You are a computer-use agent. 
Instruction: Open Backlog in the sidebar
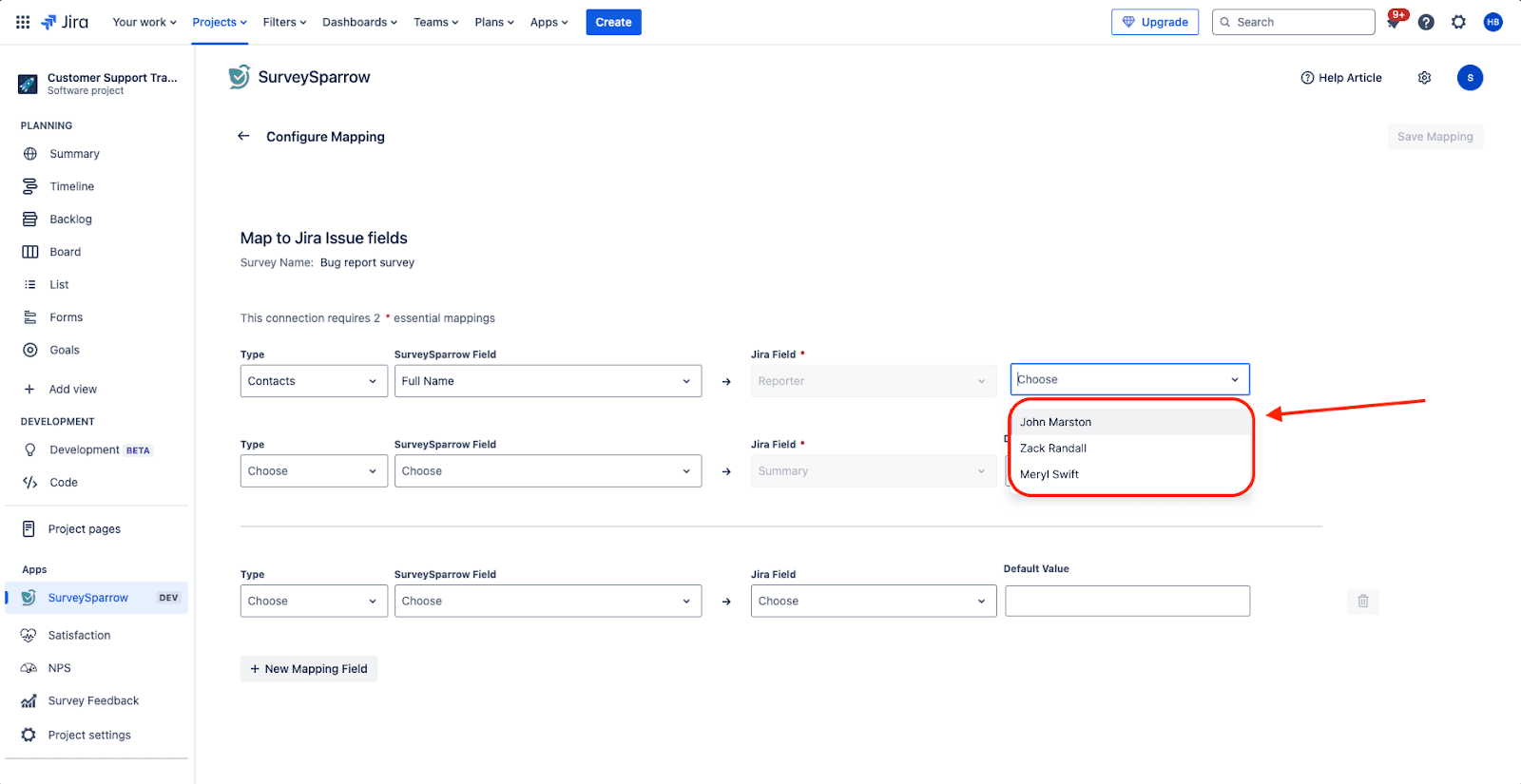(70, 220)
